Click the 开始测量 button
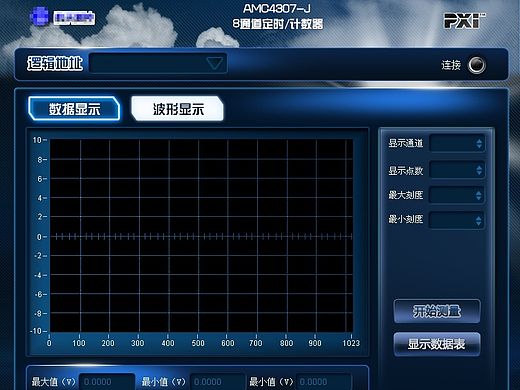The image size is (520, 390). [437, 311]
